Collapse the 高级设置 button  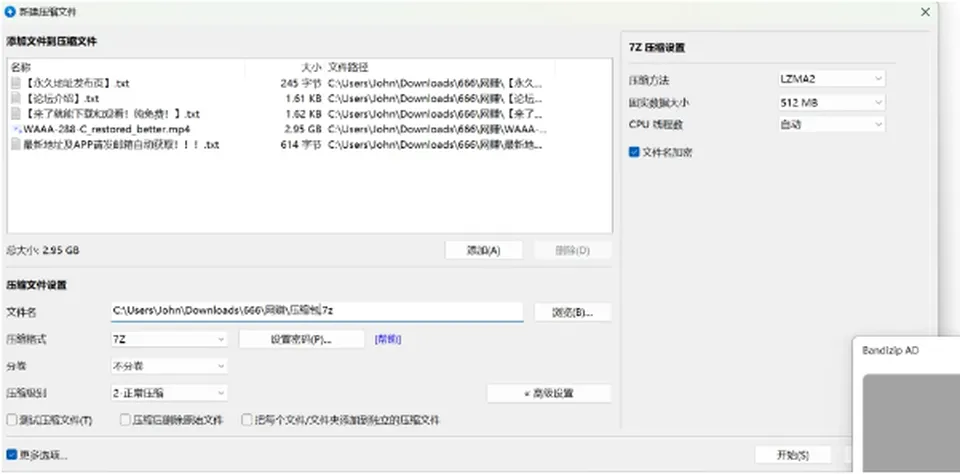(x=549, y=393)
